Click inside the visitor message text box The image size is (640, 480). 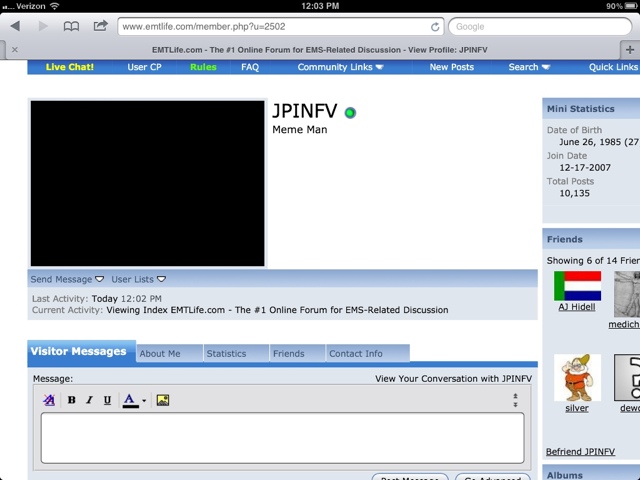coord(282,437)
